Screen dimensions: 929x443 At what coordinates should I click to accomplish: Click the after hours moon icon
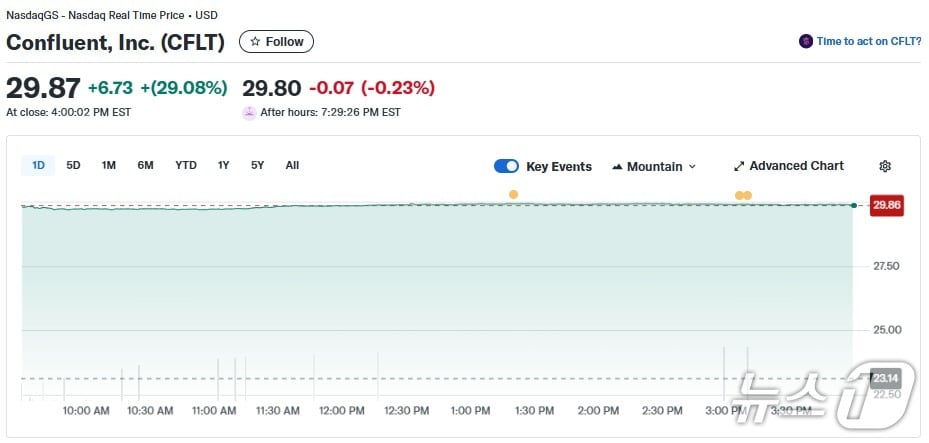pyautogui.click(x=249, y=112)
